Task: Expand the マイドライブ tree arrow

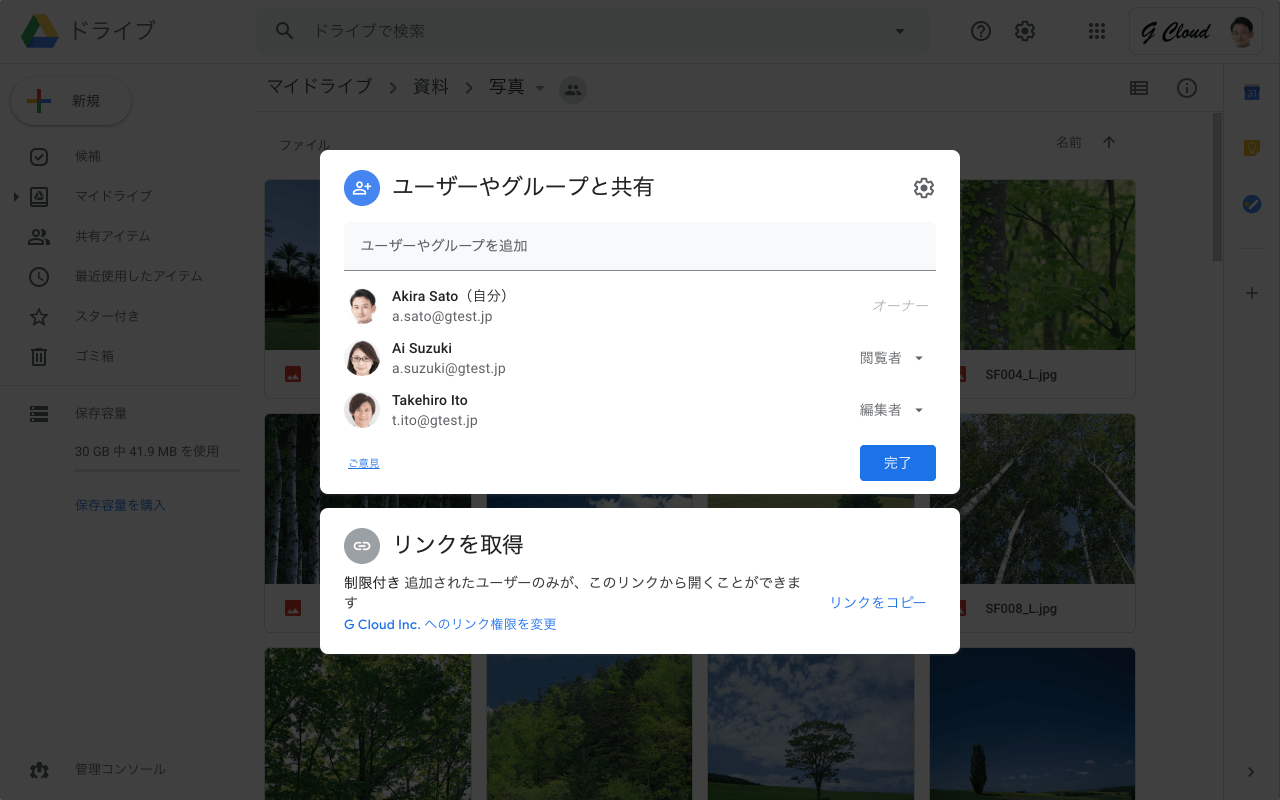Action: [x=16, y=197]
